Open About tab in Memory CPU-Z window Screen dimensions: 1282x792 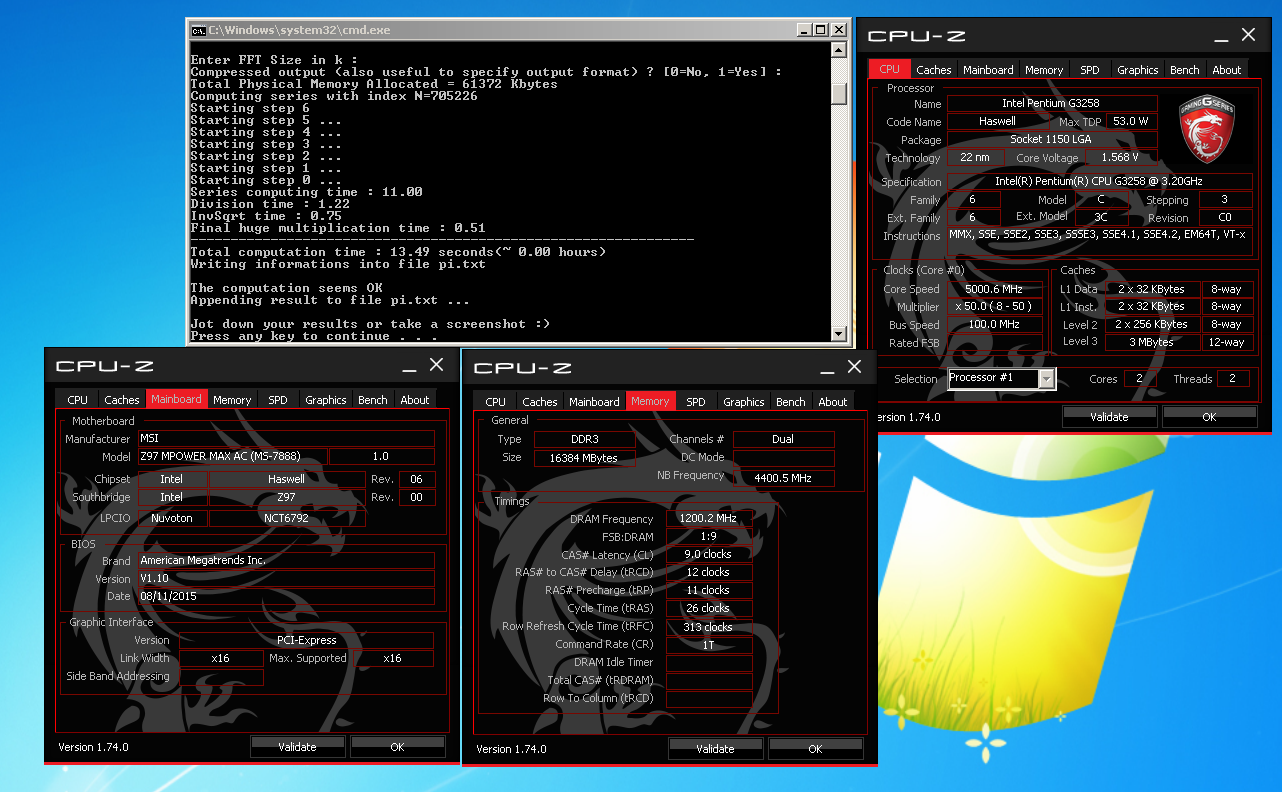tap(833, 402)
